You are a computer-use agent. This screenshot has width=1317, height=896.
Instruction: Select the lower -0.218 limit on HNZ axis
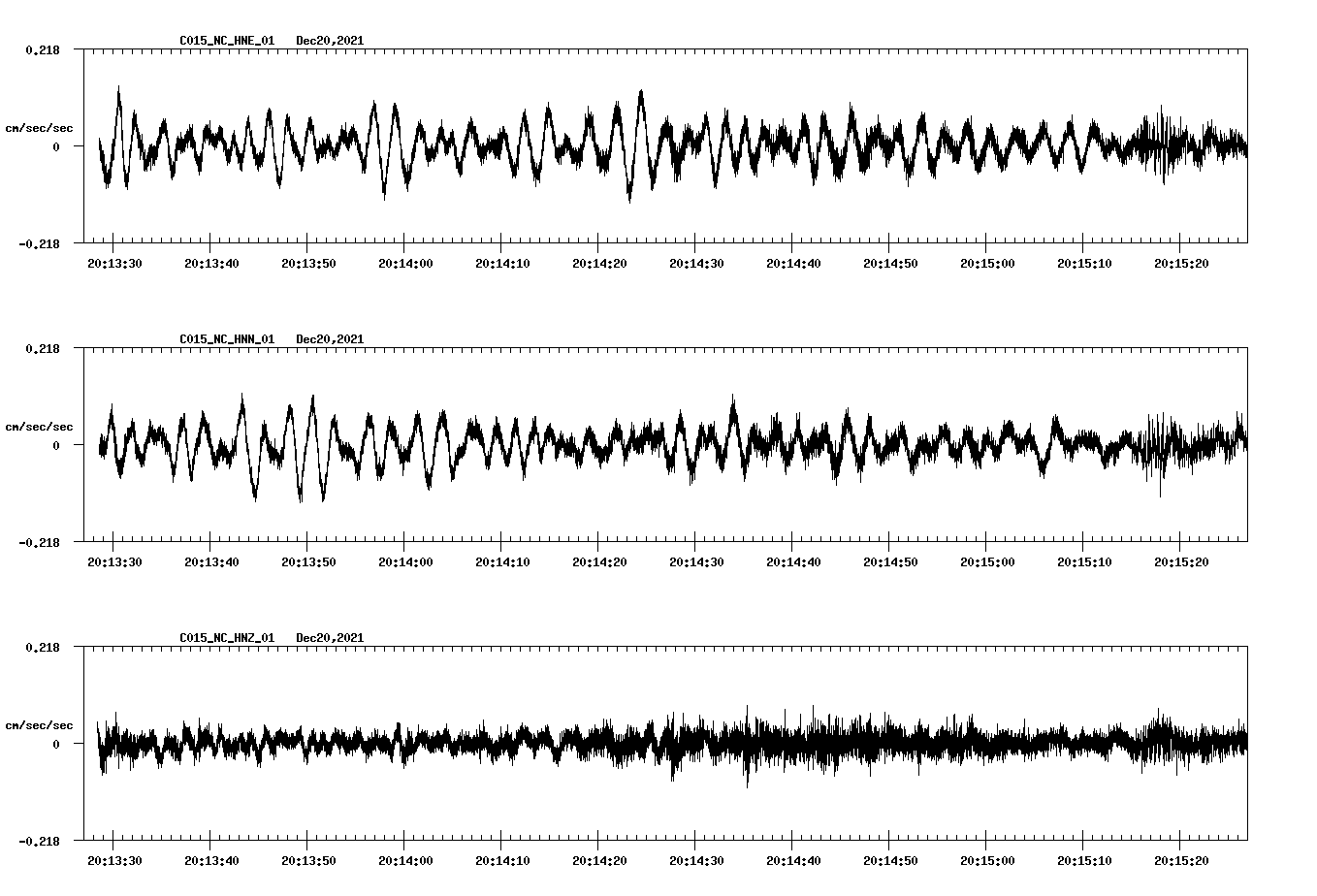[39, 841]
